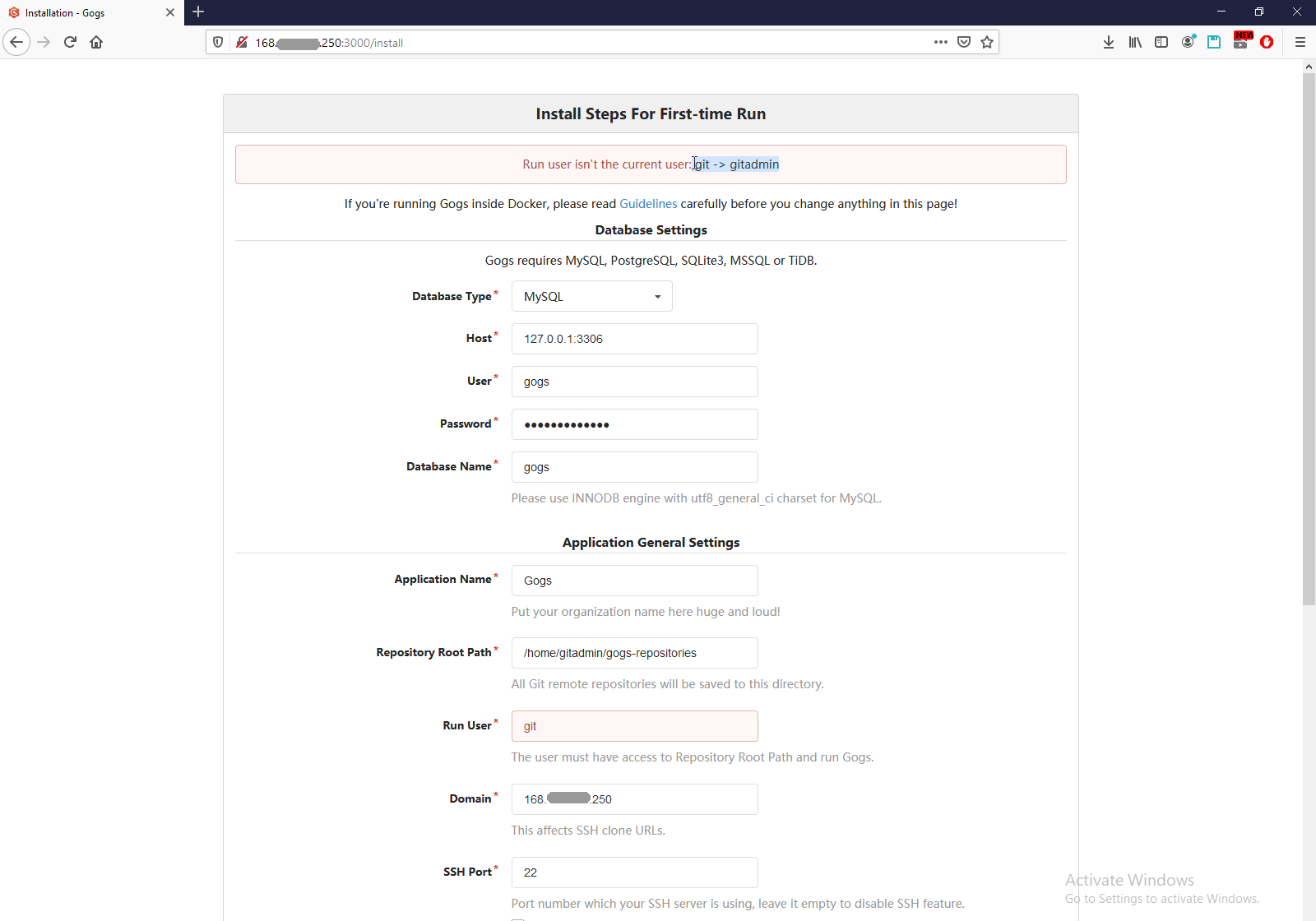Expand the Database Type dropdown

point(592,296)
